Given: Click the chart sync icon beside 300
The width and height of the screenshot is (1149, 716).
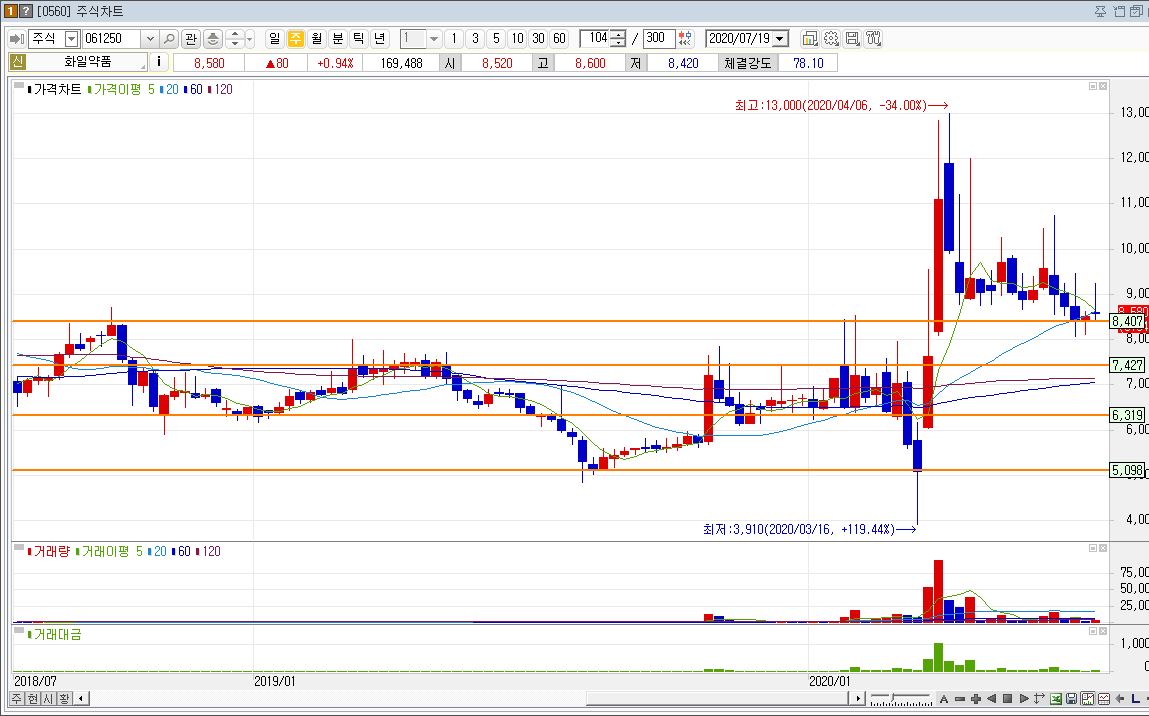Looking at the screenshot, I should coord(685,39).
